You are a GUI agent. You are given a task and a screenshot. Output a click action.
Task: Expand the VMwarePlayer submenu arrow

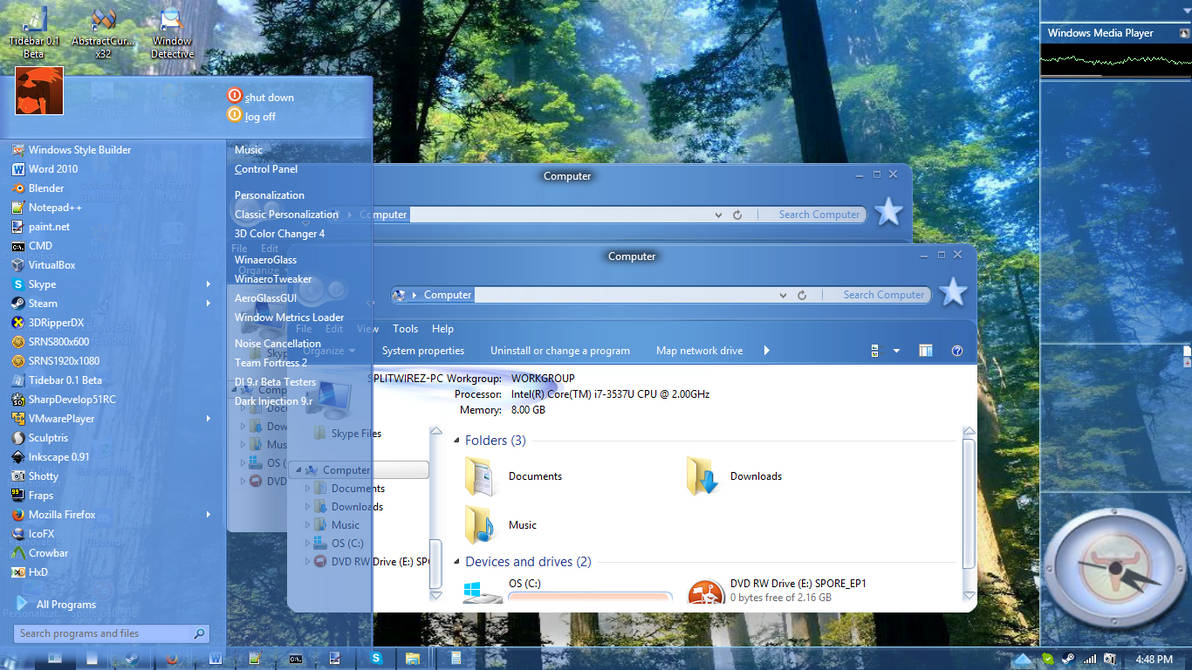click(x=208, y=418)
